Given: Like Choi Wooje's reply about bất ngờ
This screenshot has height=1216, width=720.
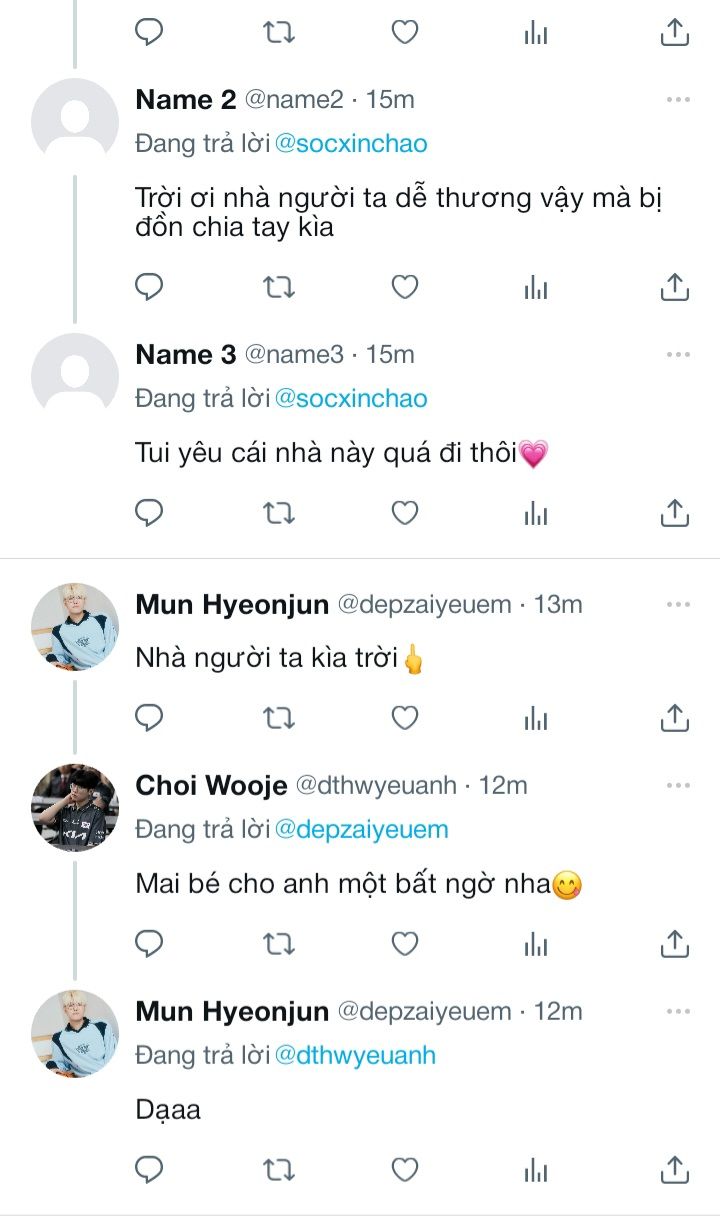Looking at the screenshot, I should pos(404,943).
